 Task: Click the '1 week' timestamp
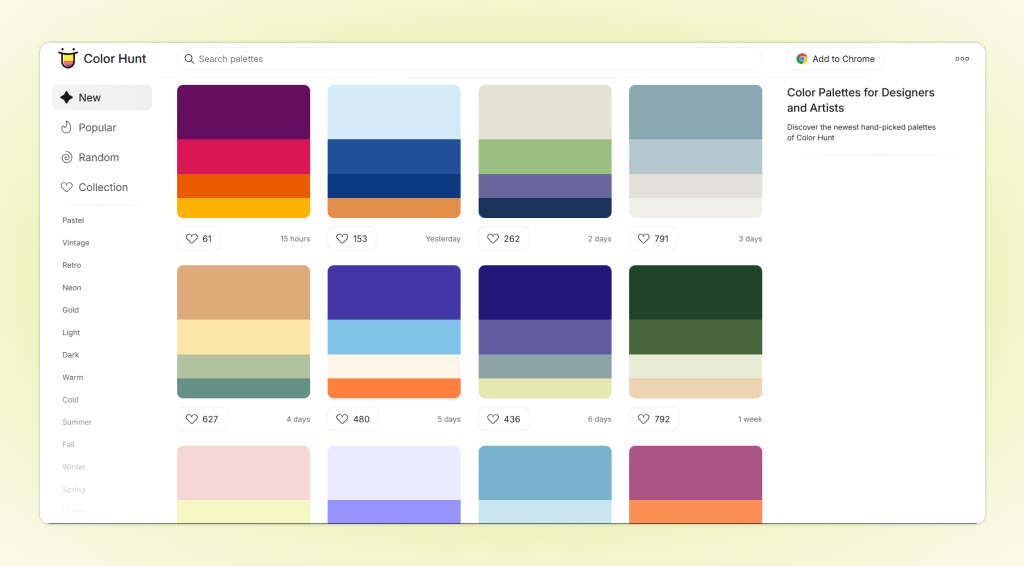[750, 419]
